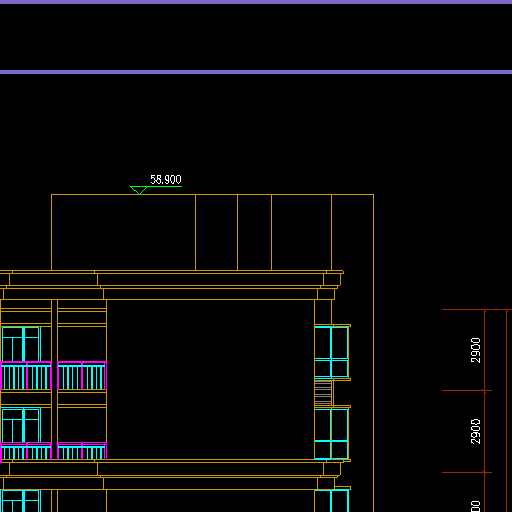Screen dimensions: 512x512
Task: Select the upper magenta railing beside the column
Action: click(82, 376)
